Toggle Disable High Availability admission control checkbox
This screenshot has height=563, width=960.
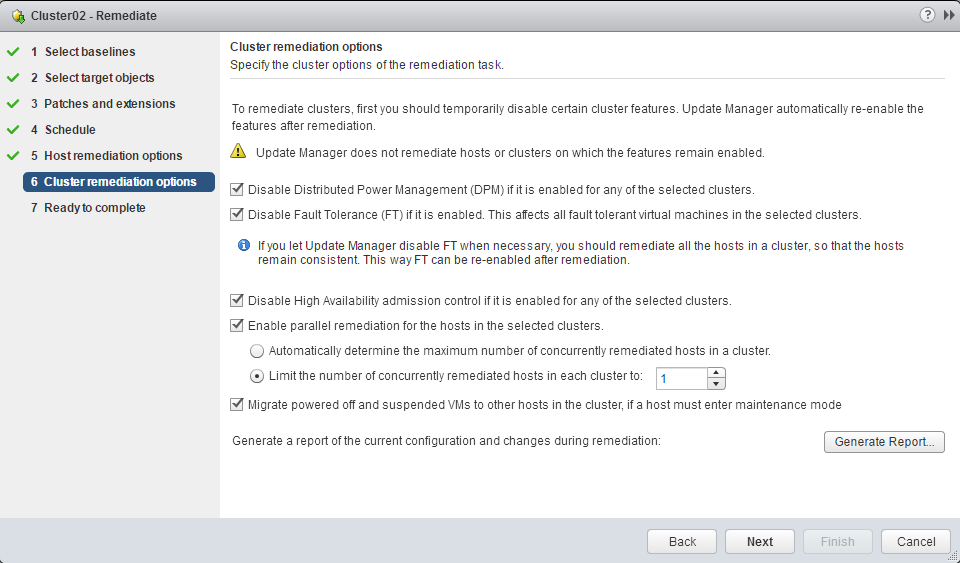237,300
